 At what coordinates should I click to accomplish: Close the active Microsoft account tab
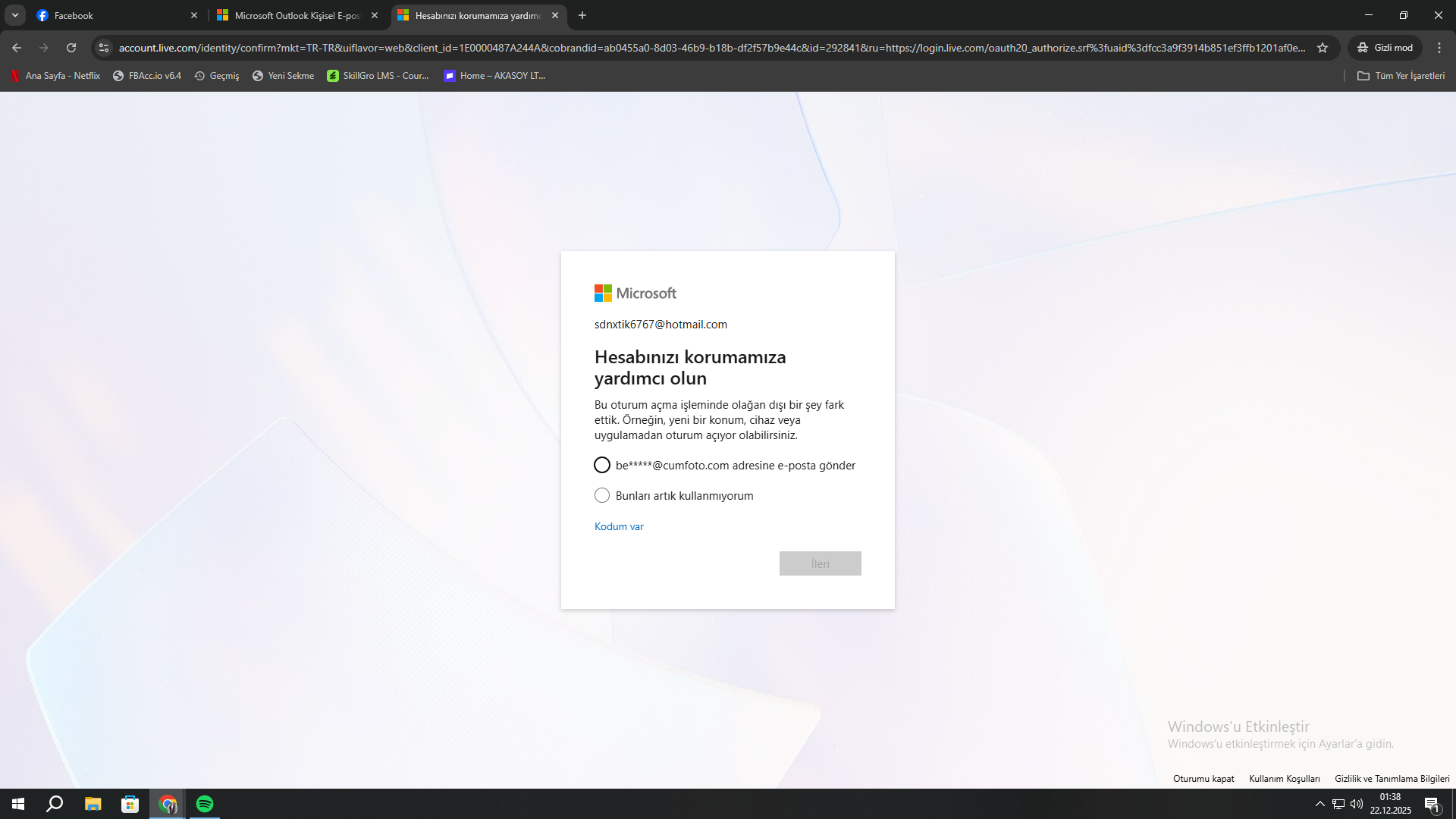point(555,15)
